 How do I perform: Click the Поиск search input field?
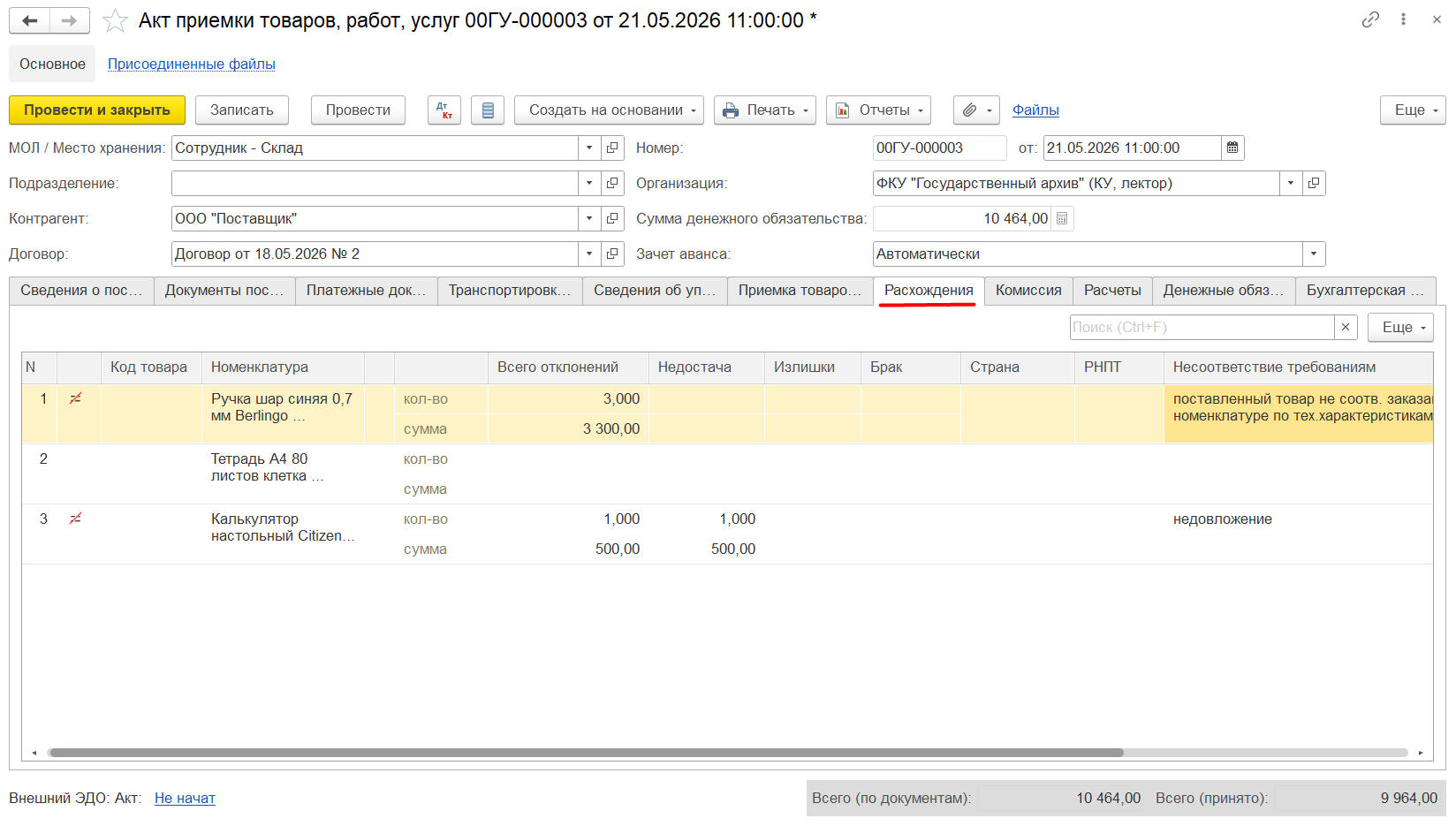pos(1202,327)
